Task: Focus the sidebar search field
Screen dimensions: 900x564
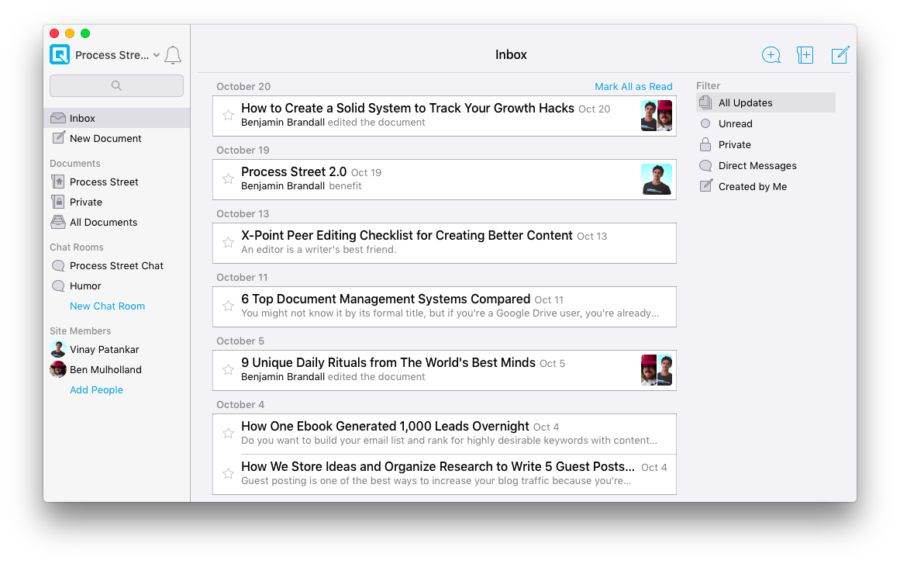Action: pos(117,85)
